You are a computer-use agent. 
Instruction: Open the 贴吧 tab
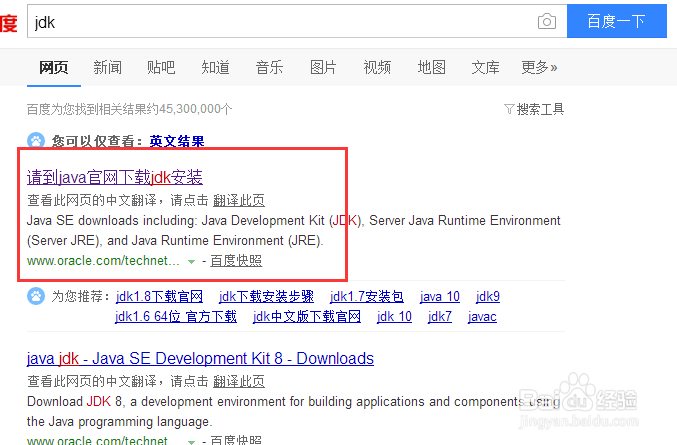[161, 67]
